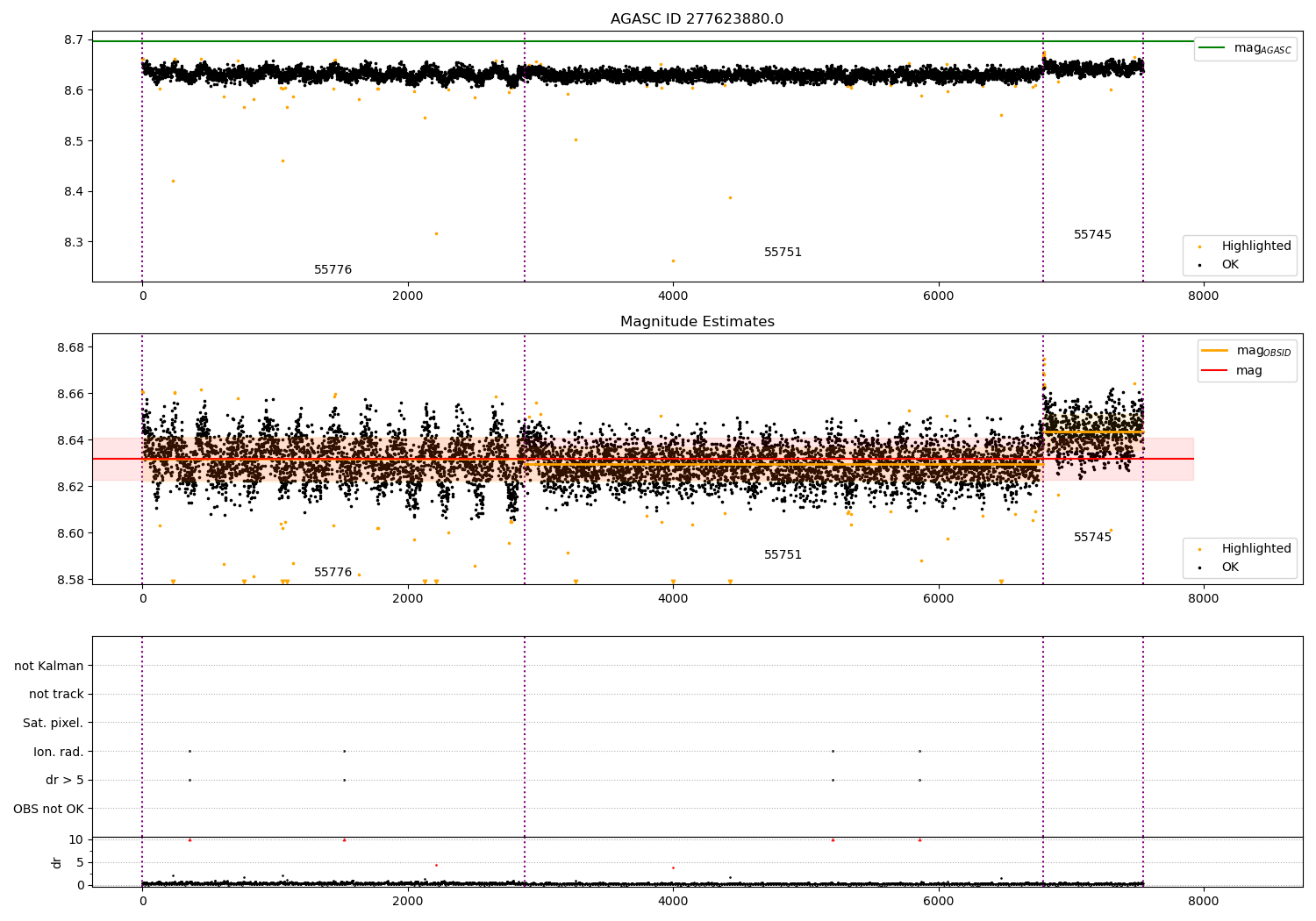The height and width of the screenshot is (921, 1316).
Task: Click the mag AGASC legend entry
Action: tap(1246, 48)
